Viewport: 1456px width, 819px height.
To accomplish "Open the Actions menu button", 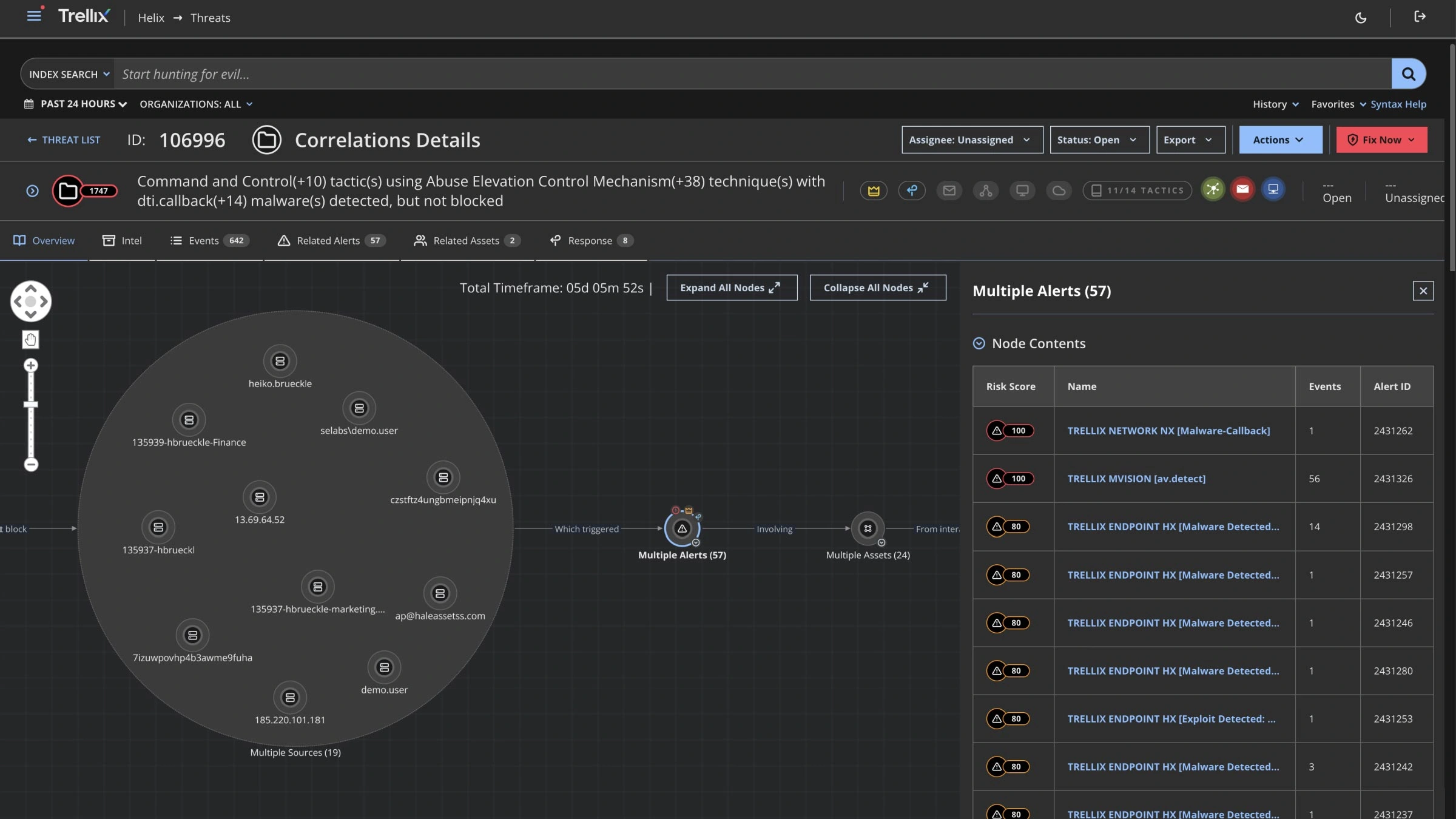I will 1280,140.
